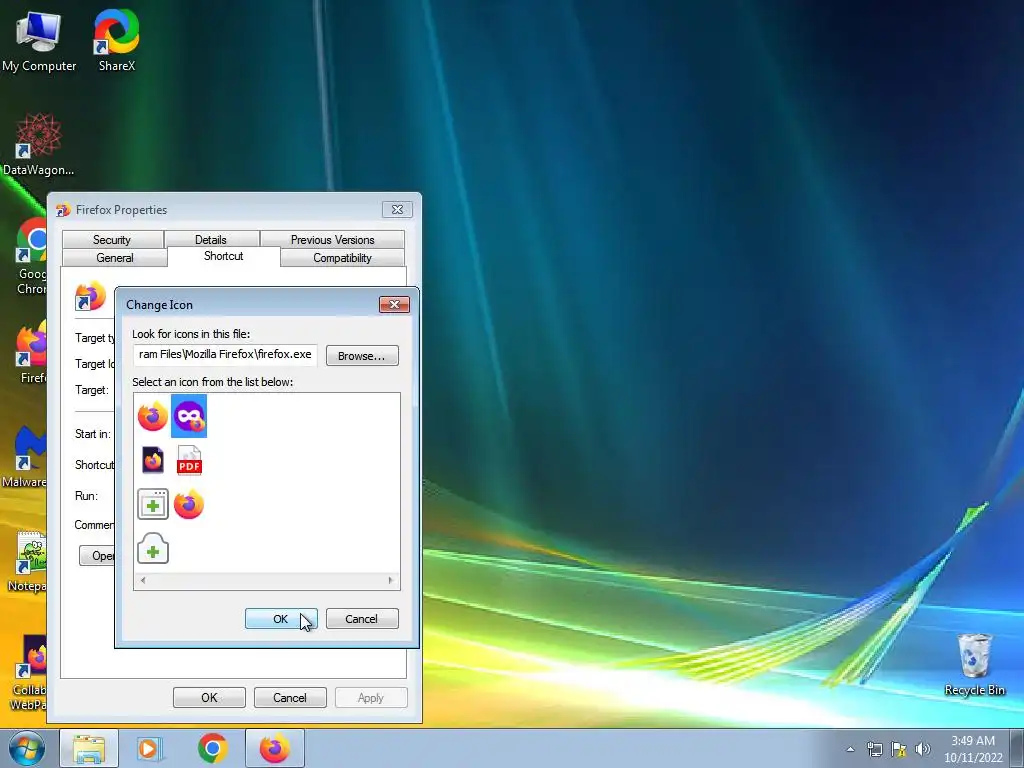1024x768 pixels.
Task: Select the new private window plus icon
Action: [153, 549]
